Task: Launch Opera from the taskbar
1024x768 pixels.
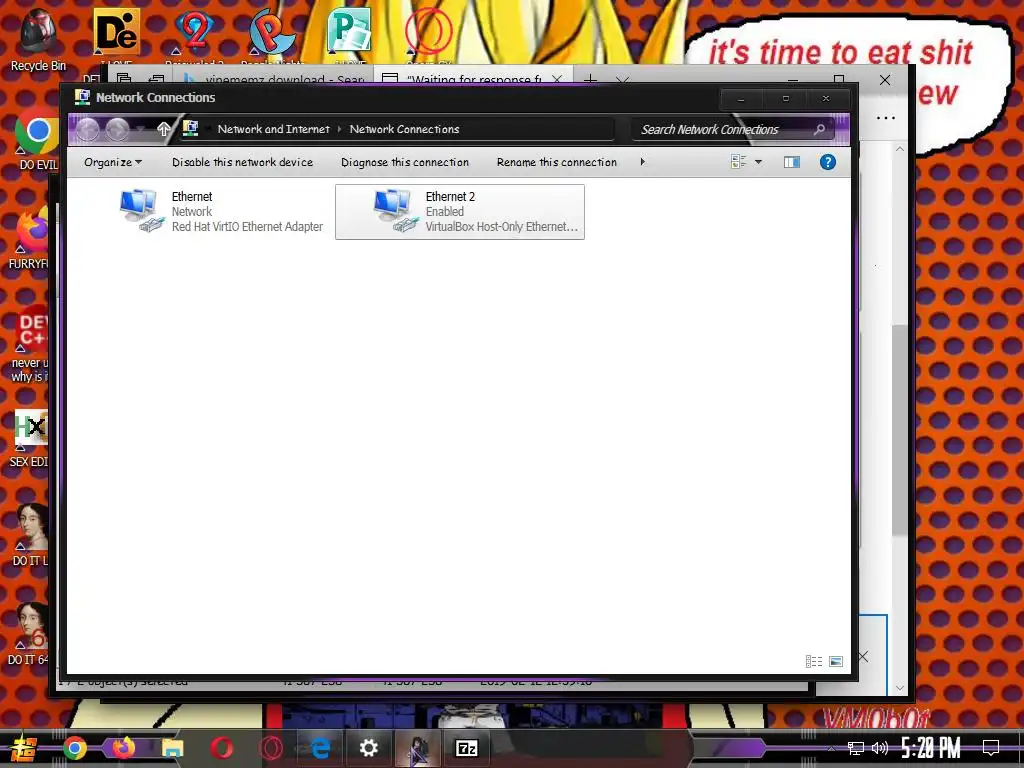Action: tap(222, 748)
